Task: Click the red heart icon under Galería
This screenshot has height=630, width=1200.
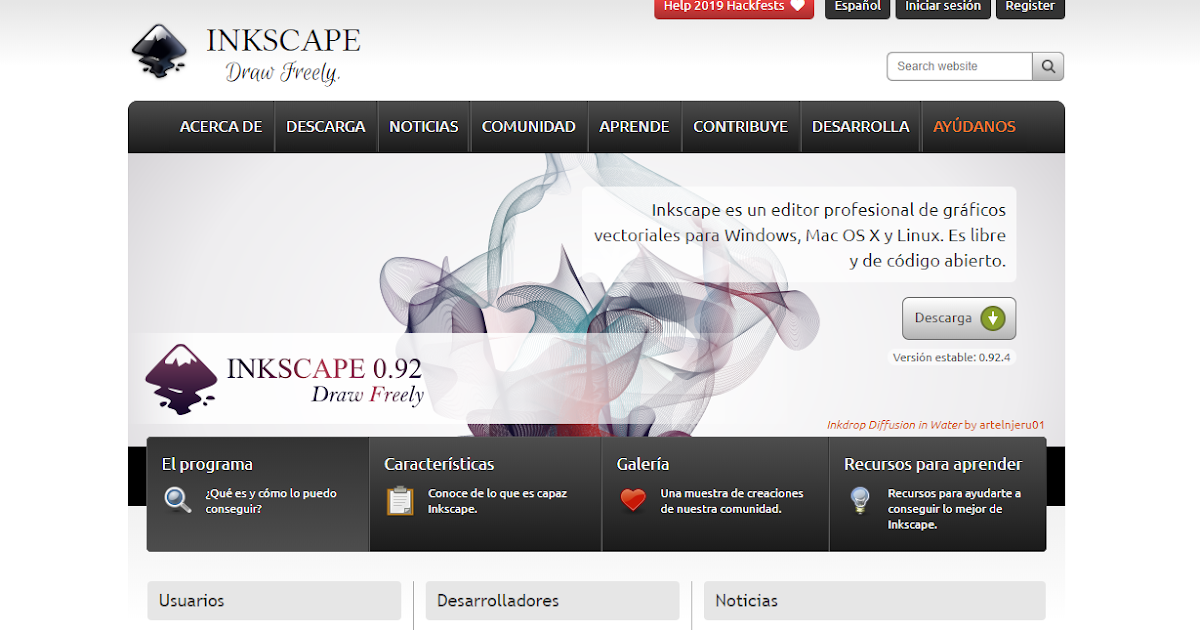Action: 633,500
